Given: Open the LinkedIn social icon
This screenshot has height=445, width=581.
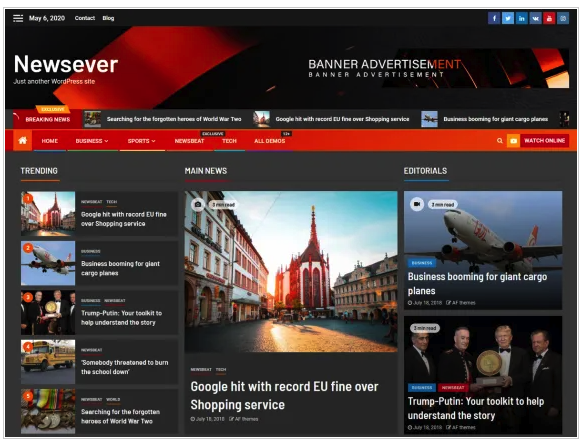Looking at the screenshot, I should coord(521,18).
